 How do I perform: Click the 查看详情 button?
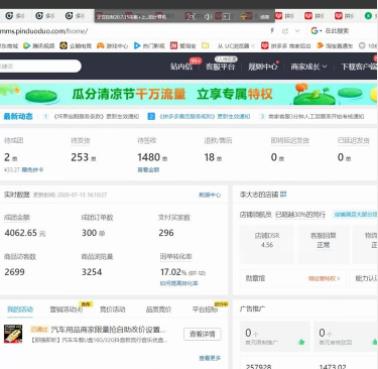(x=202, y=334)
